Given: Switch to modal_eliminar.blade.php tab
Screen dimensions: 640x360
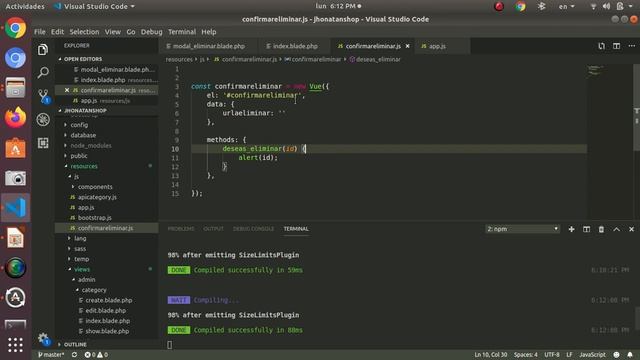Looking at the screenshot, I should click(208, 46).
